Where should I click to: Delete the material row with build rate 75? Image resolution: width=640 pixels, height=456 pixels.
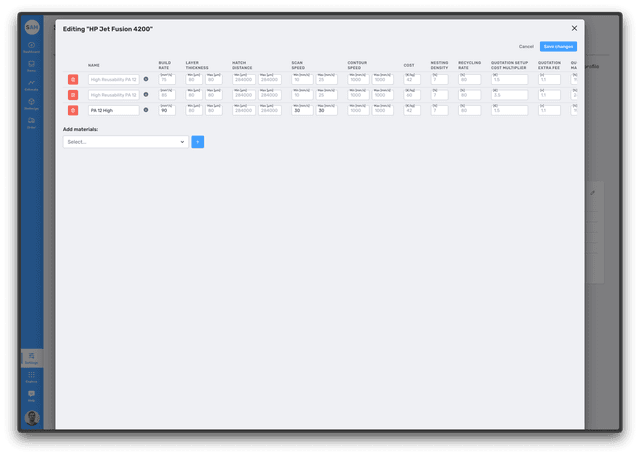(73, 79)
